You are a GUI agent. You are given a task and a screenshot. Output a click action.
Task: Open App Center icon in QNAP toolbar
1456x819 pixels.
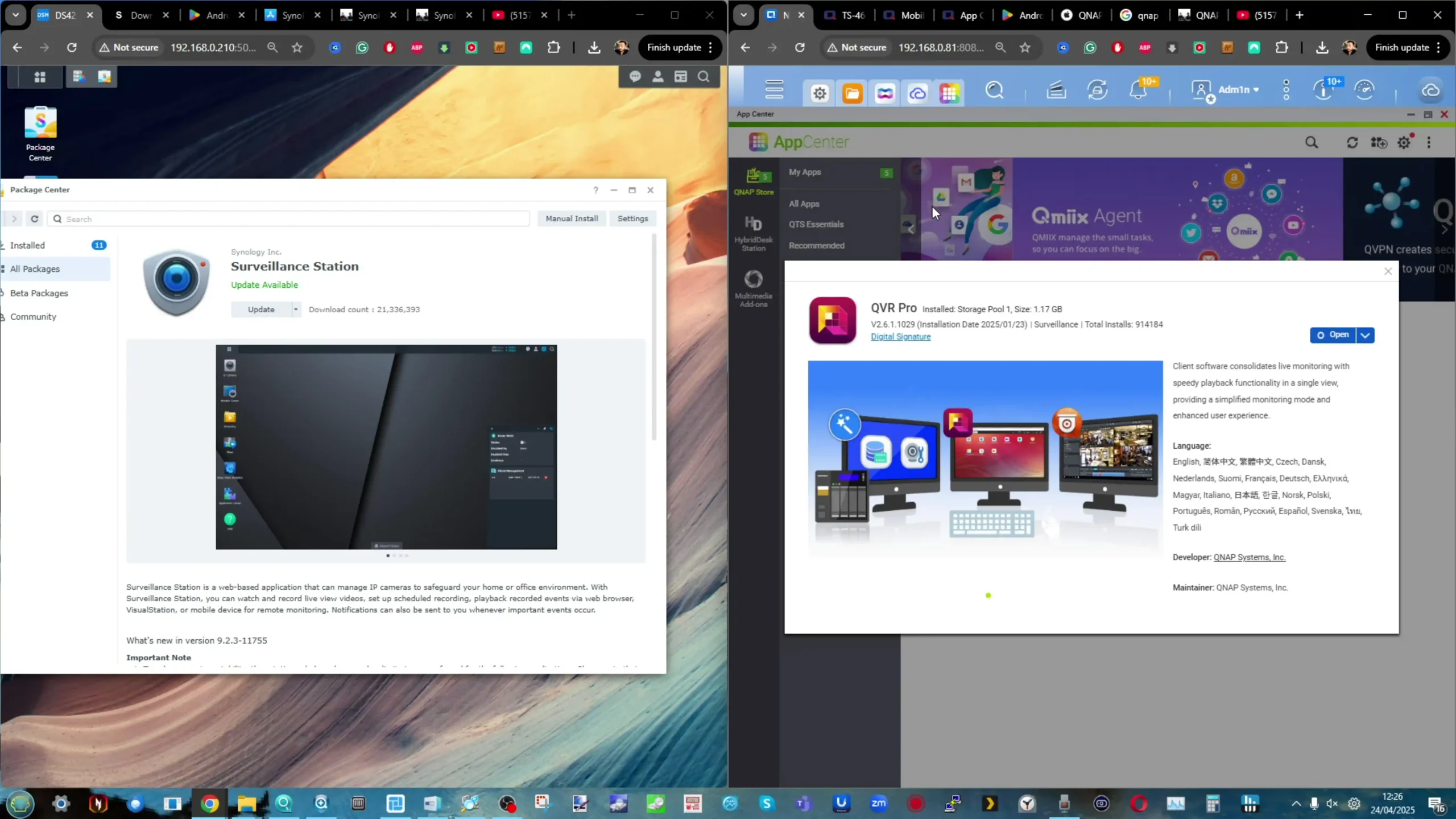(949, 93)
